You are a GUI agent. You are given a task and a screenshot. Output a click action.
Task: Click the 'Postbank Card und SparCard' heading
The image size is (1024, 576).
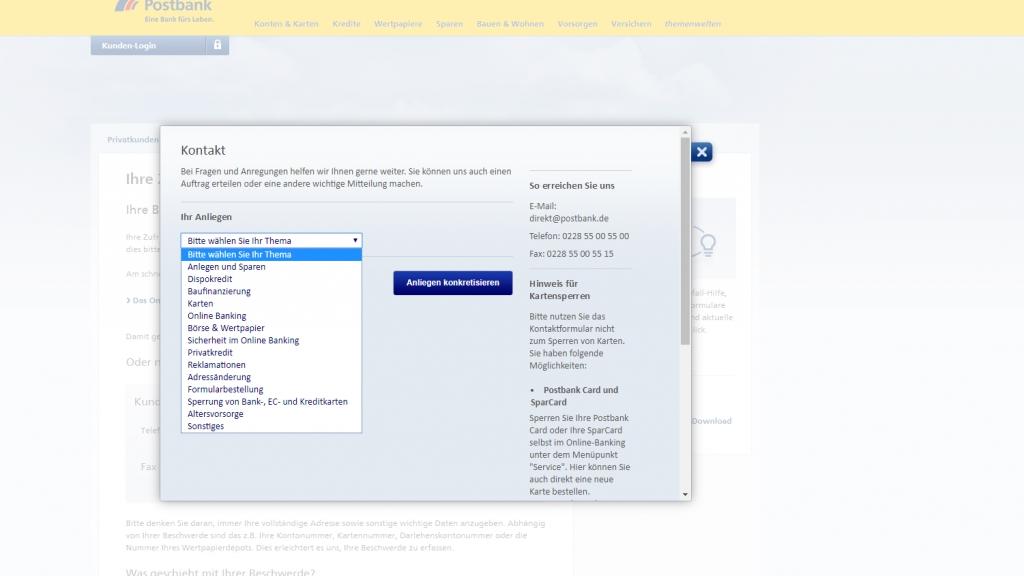575,396
